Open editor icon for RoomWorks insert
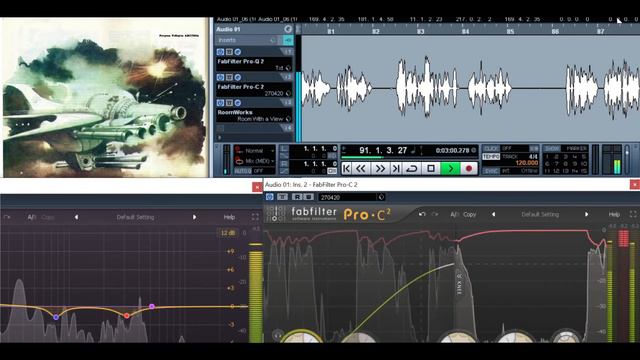This screenshot has width=640, height=360. [x=238, y=103]
